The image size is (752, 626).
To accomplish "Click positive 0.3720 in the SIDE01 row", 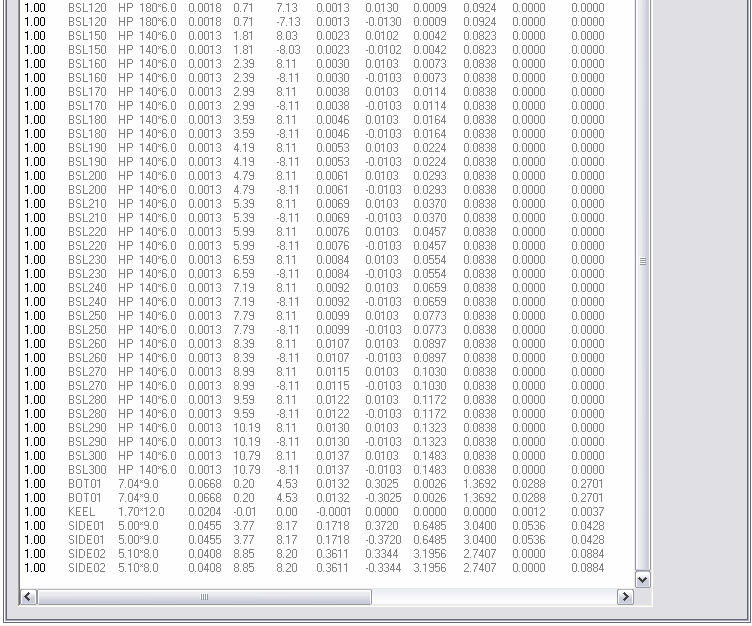I will point(382,526).
